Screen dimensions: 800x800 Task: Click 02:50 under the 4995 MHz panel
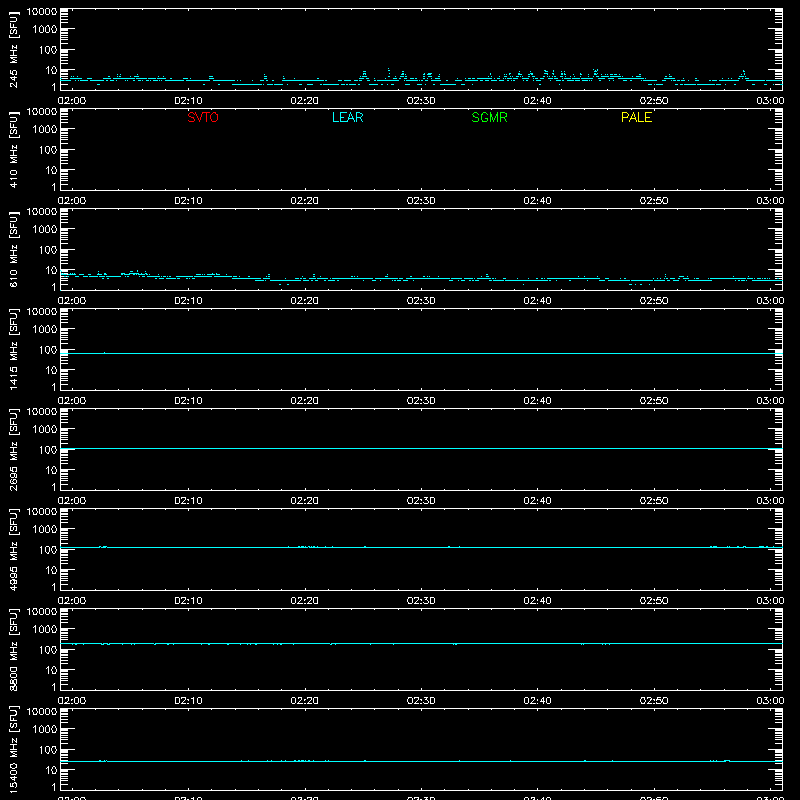click(x=654, y=601)
